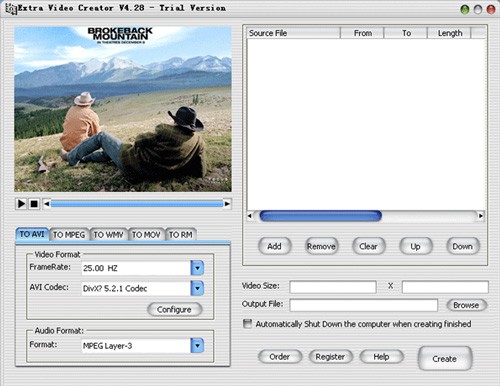Browse for an output file
500x386 pixels.
tap(466, 305)
